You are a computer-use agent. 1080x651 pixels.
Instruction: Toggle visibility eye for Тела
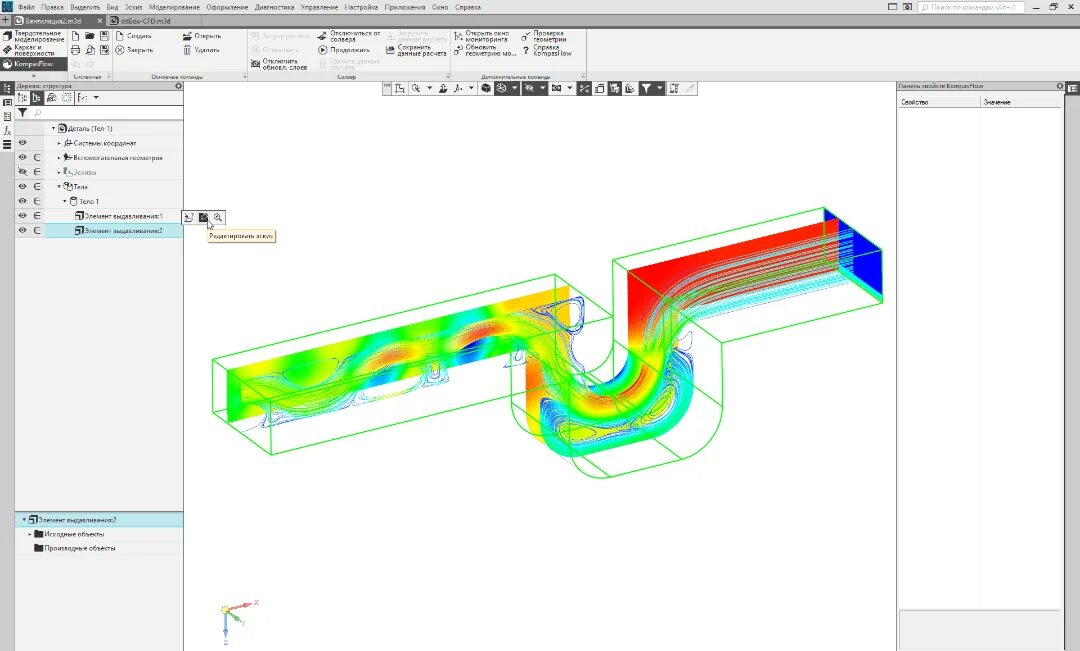point(23,186)
